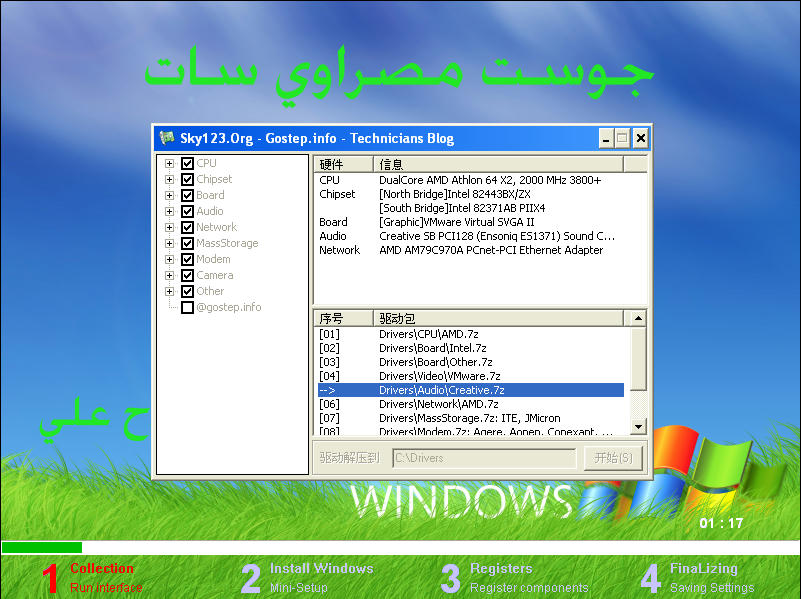
Task: Expand the Audio tree node
Action: [x=169, y=211]
